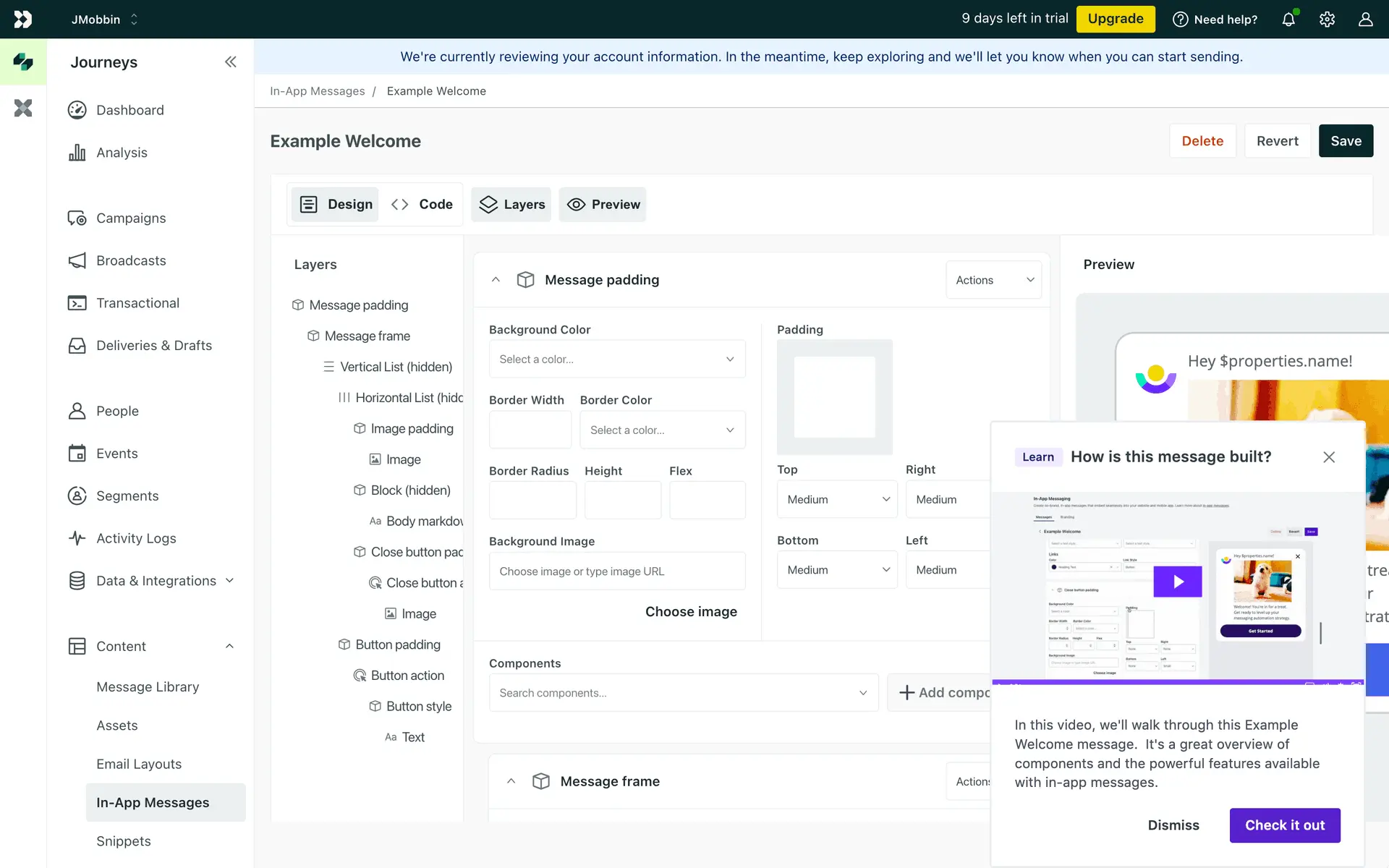Open user profile icon
Screen dimensions: 1389x868
1365,20
